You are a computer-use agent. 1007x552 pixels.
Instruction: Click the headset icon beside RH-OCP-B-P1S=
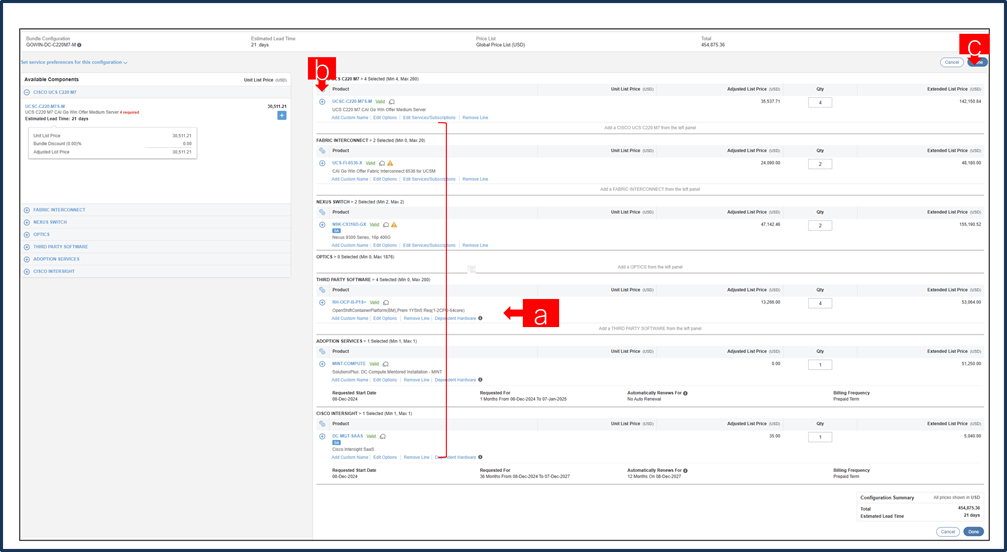386,302
